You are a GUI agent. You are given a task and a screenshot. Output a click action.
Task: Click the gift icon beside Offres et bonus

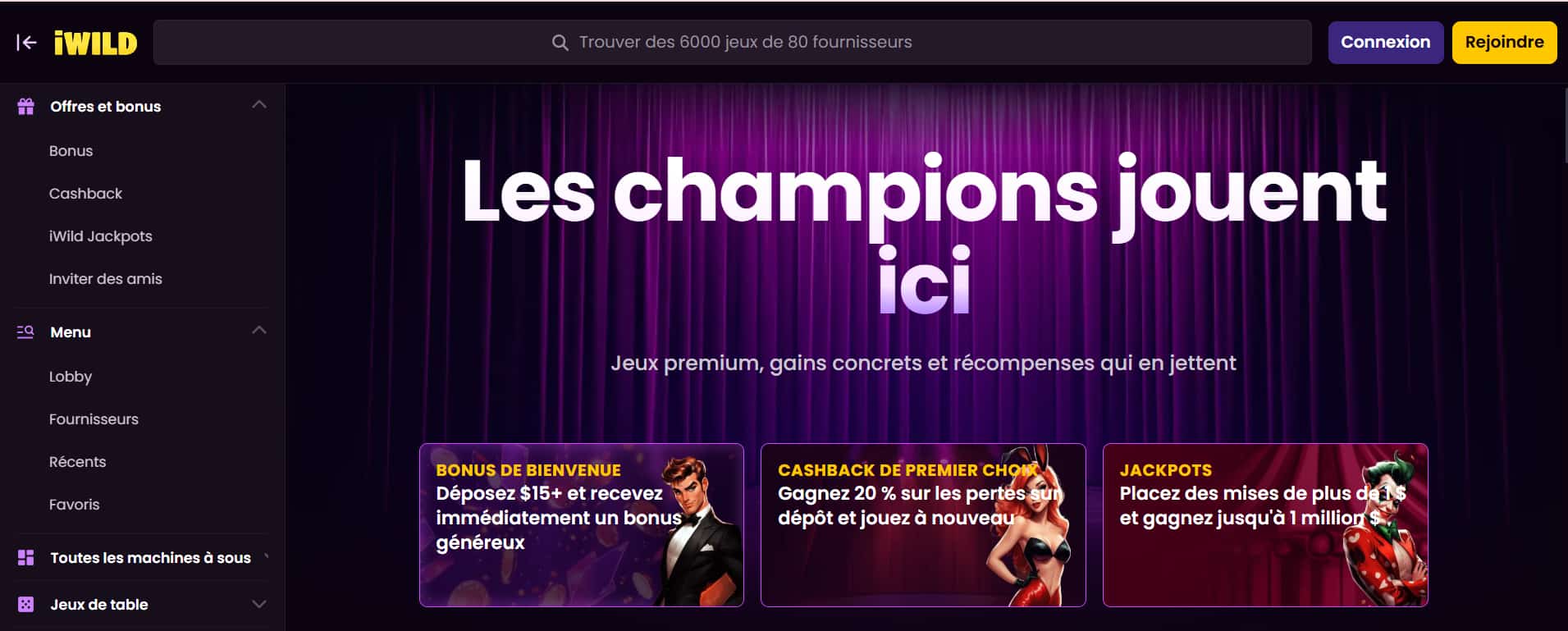tap(26, 107)
